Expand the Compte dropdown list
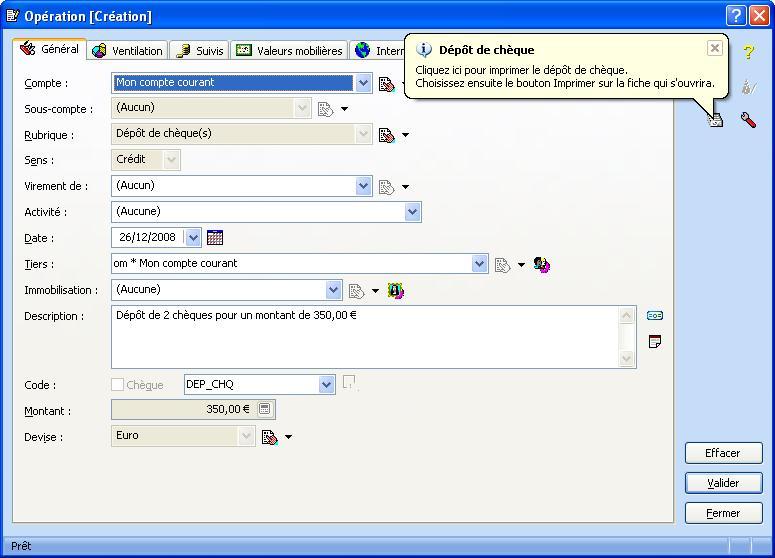 pyautogui.click(x=363, y=83)
